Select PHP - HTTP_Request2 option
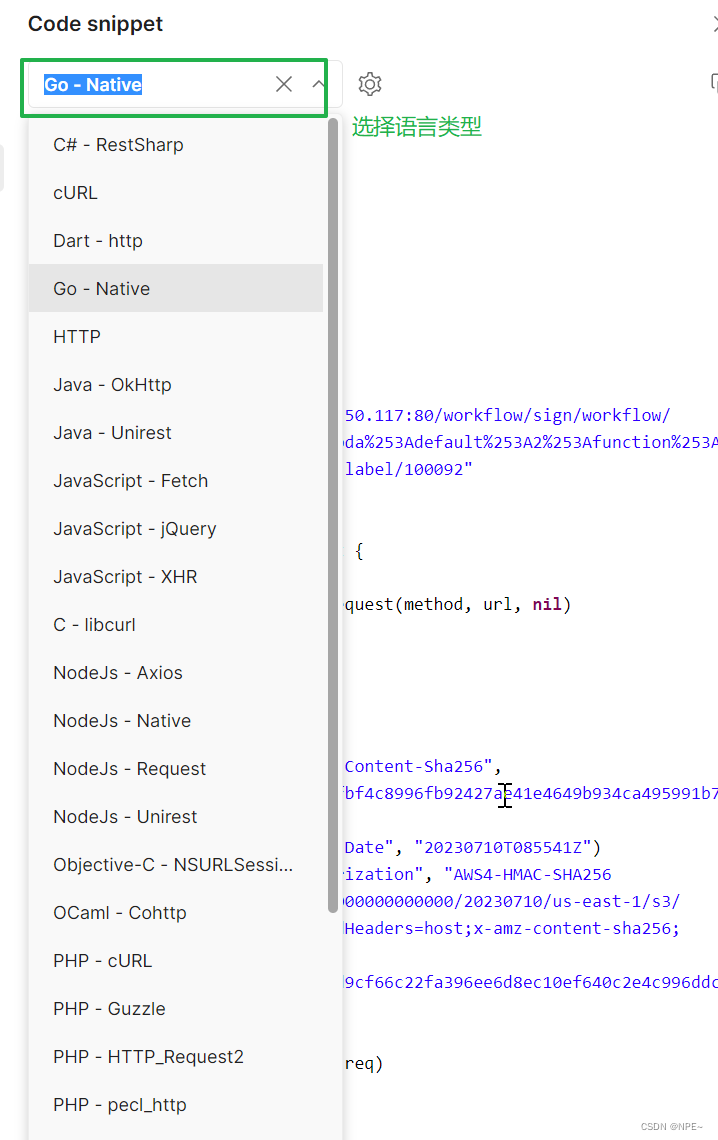 tap(176, 1056)
